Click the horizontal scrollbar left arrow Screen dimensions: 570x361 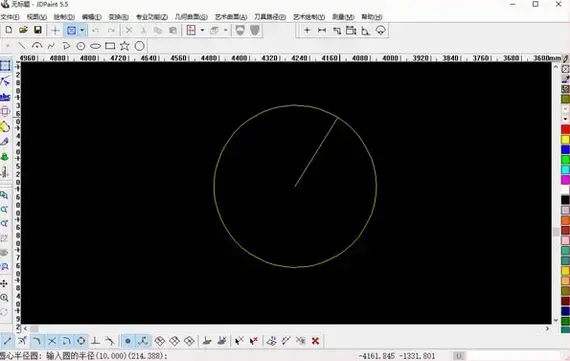point(25,329)
